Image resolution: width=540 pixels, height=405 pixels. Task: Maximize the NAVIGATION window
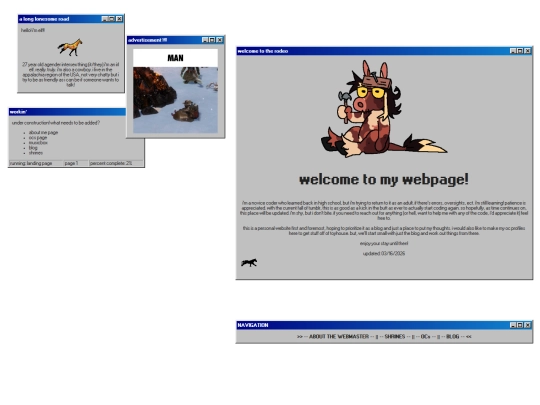[x=520, y=325]
